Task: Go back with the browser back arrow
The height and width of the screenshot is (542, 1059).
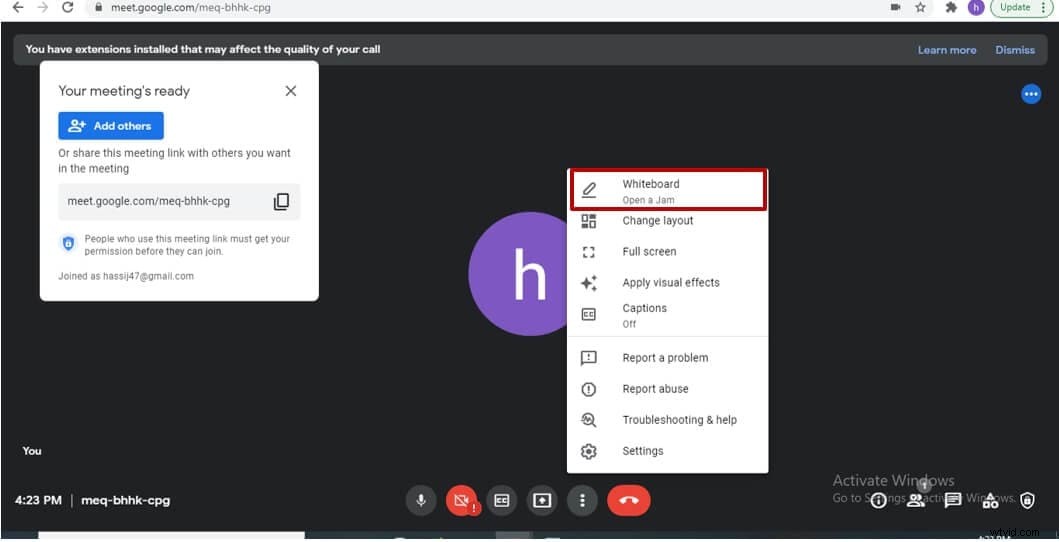Action: click(x=18, y=7)
